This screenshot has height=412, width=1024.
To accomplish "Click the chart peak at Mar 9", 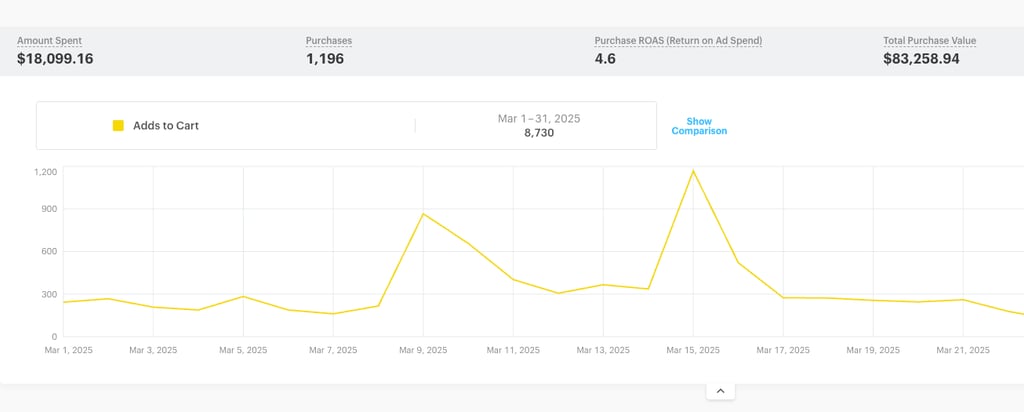I will [423, 214].
